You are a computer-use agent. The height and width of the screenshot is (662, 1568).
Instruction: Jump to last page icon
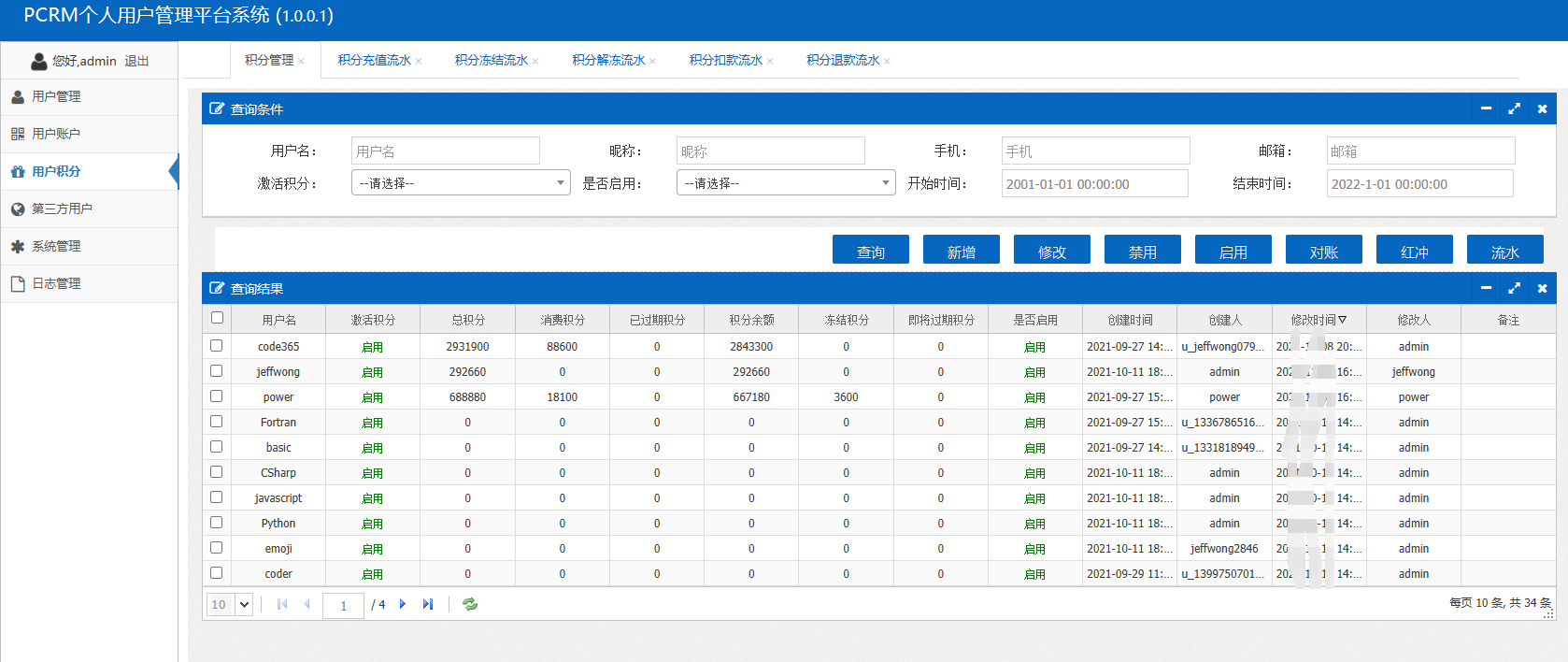428,604
